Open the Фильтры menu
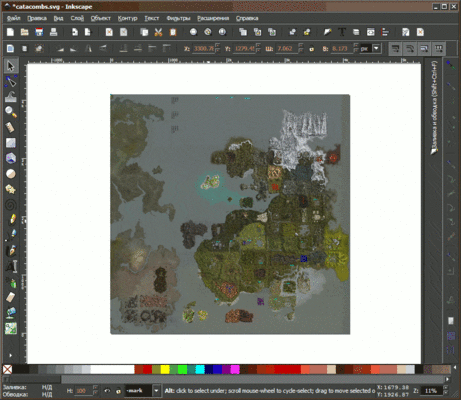This screenshot has width=461, height=400. [178, 18]
